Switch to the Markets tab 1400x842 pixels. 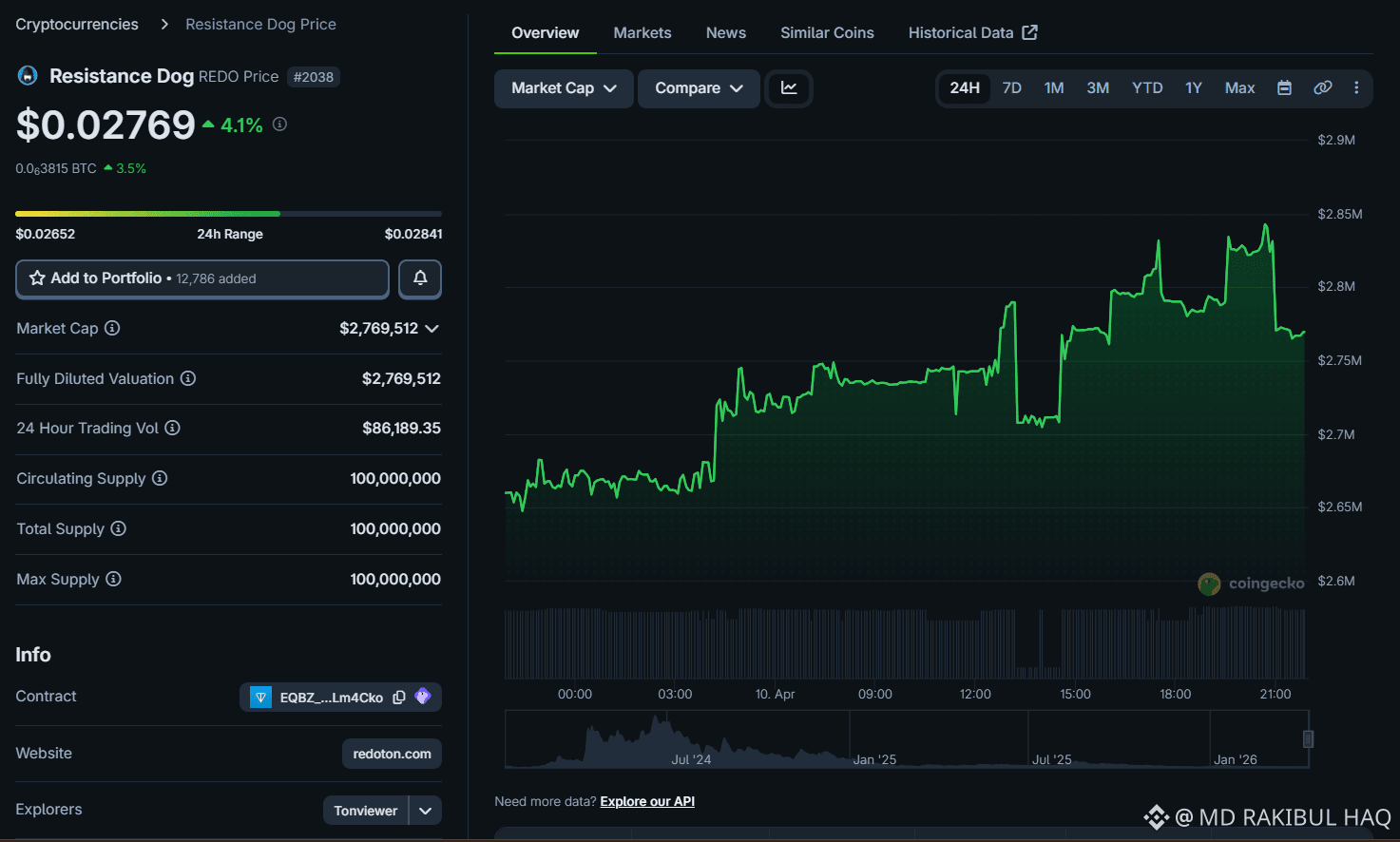pyautogui.click(x=642, y=33)
